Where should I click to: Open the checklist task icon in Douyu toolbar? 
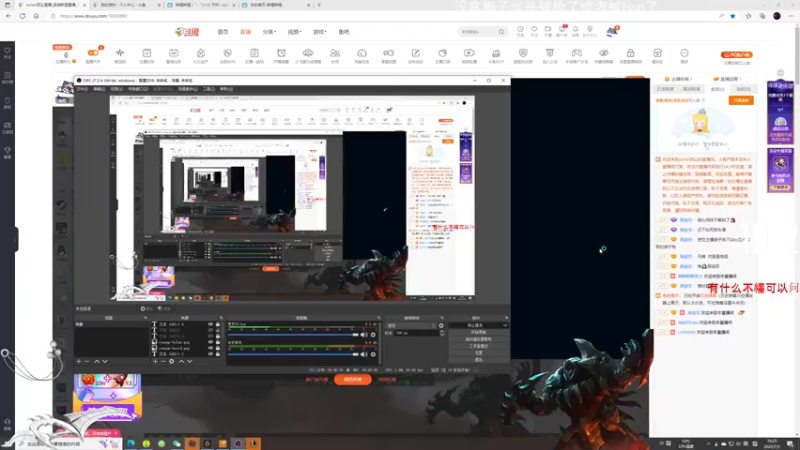(x=147, y=53)
